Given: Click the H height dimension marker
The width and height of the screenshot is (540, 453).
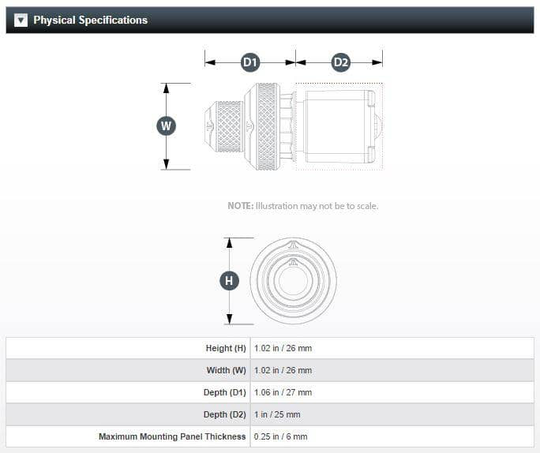Looking at the screenshot, I should pos(229,281).
